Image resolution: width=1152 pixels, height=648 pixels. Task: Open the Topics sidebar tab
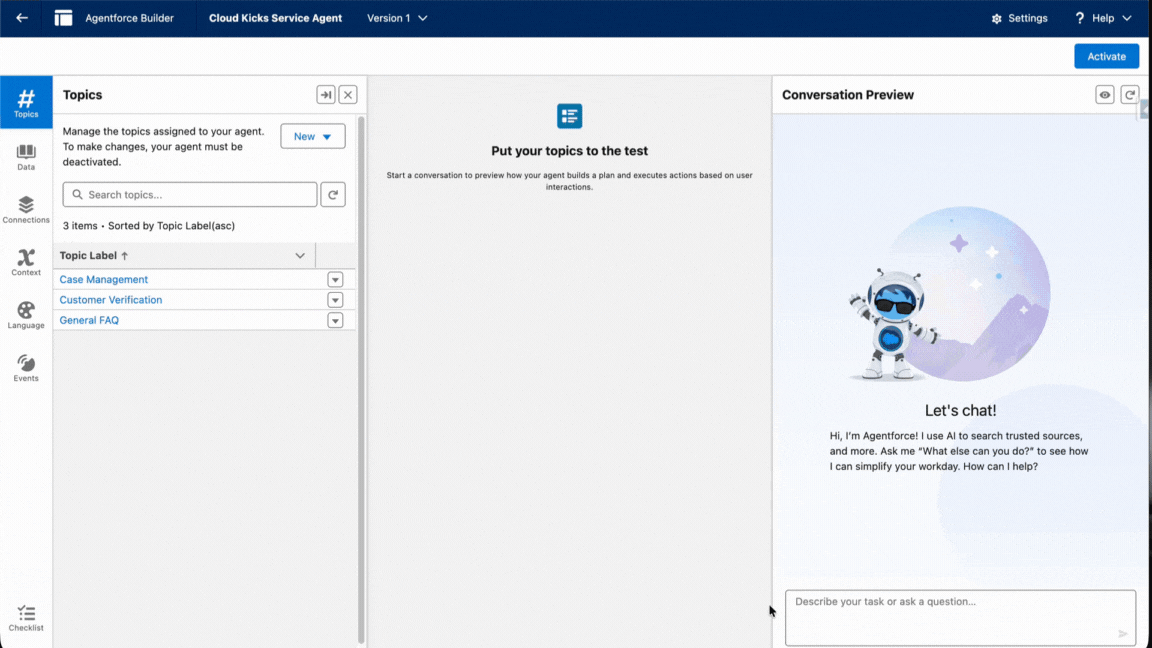[x=26, y=102]
